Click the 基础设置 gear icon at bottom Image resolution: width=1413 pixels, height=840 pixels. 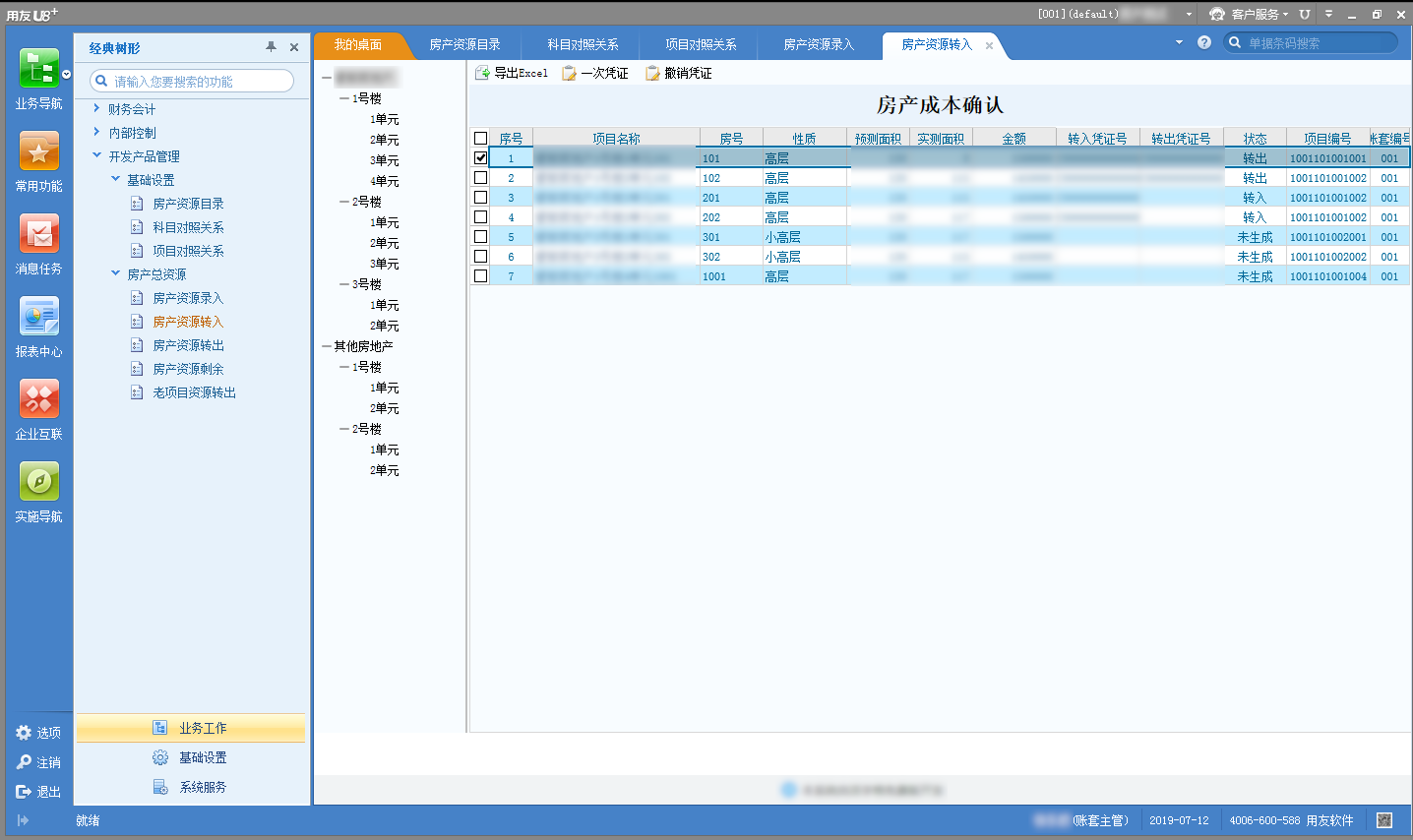160,757
